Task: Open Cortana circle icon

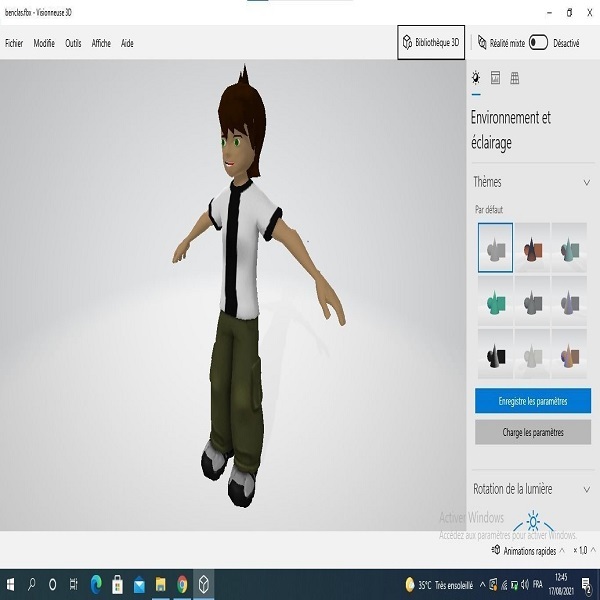Action: coord(52,584)
